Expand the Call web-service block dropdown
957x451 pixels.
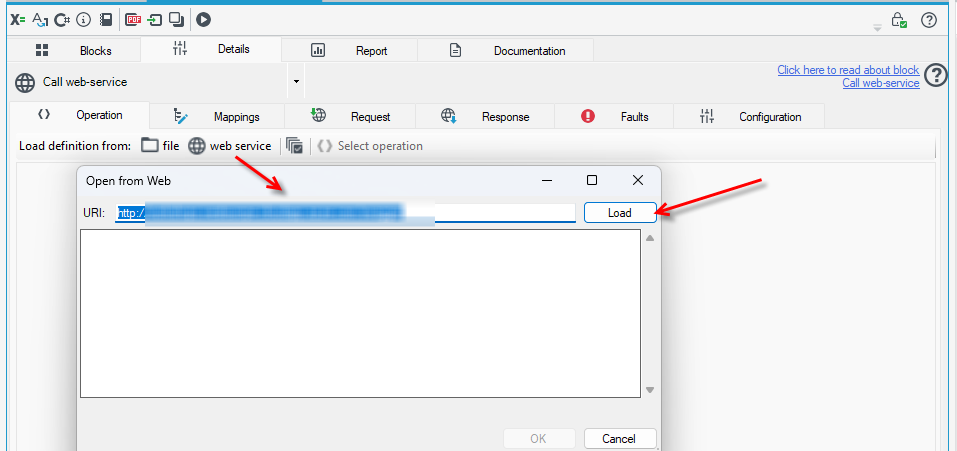point(296,81)
